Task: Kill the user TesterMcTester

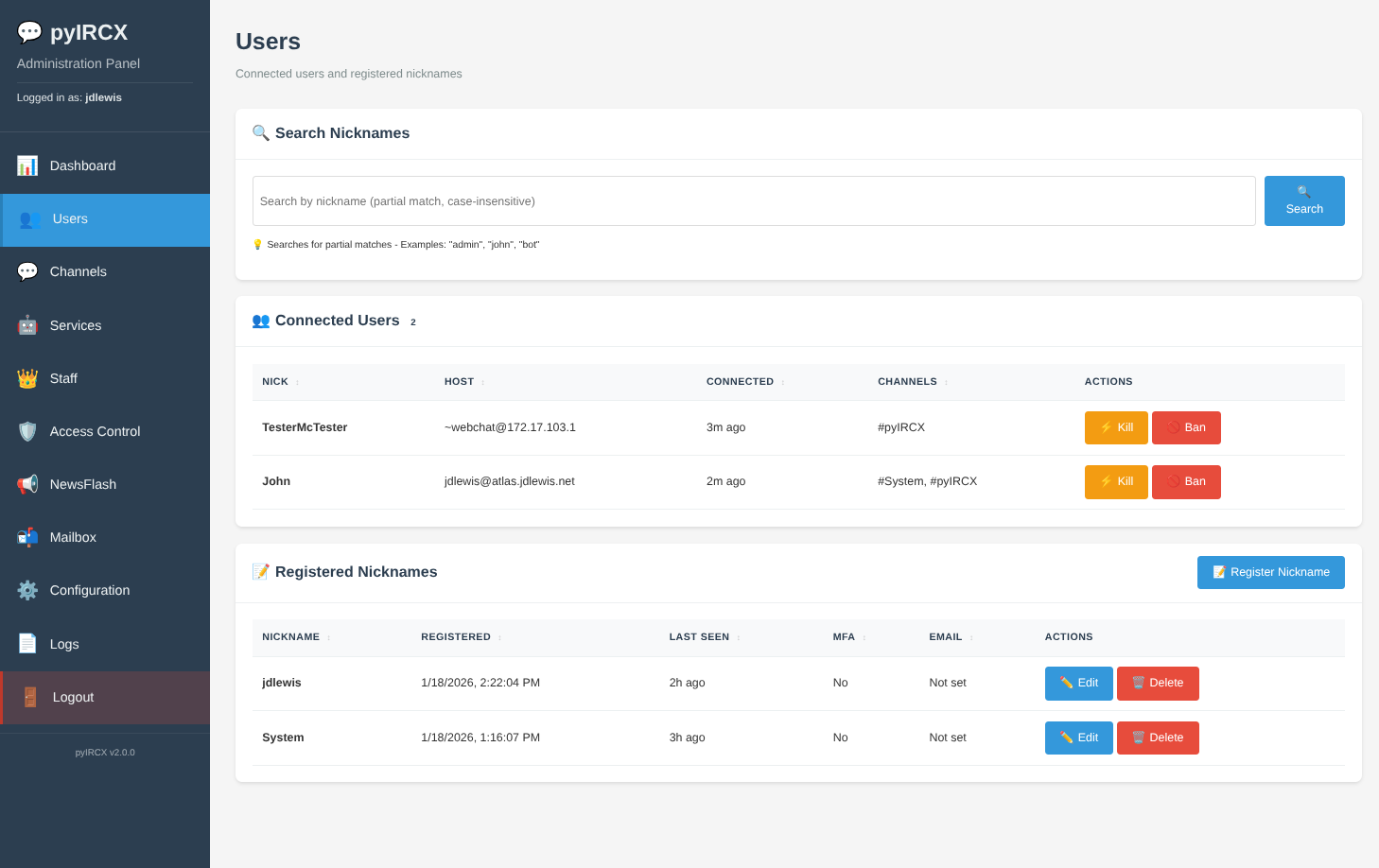Action: [x=1115, y=426]
